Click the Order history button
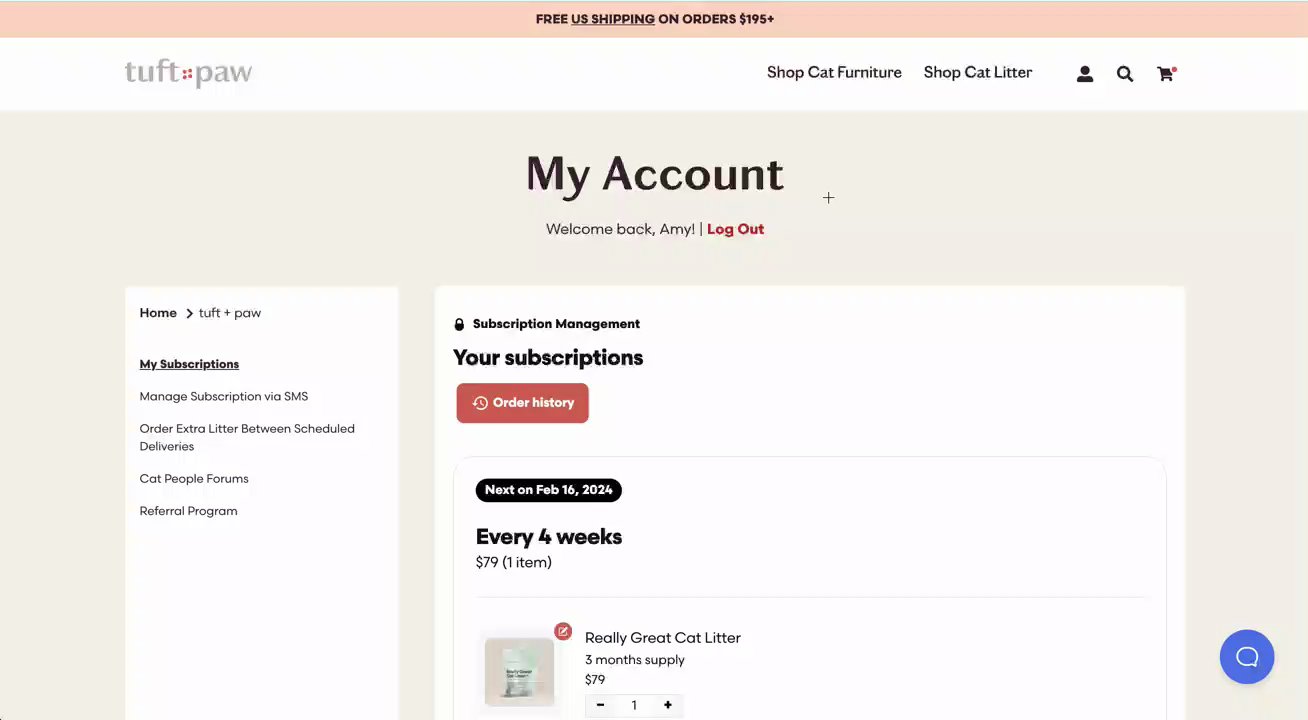Image resolution: width=1308 pixels, height=720 pixels. [x=522, y=403]
